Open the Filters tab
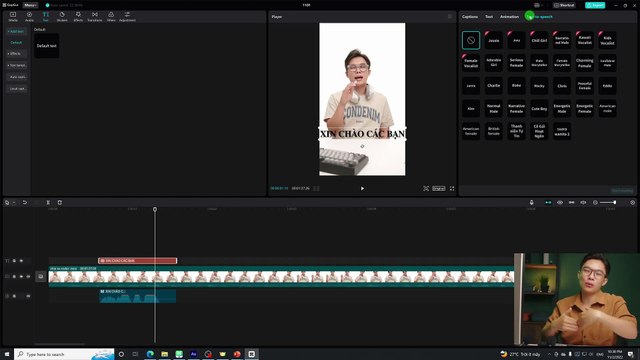Screen dimensions: 640x360 coord(111,16)
